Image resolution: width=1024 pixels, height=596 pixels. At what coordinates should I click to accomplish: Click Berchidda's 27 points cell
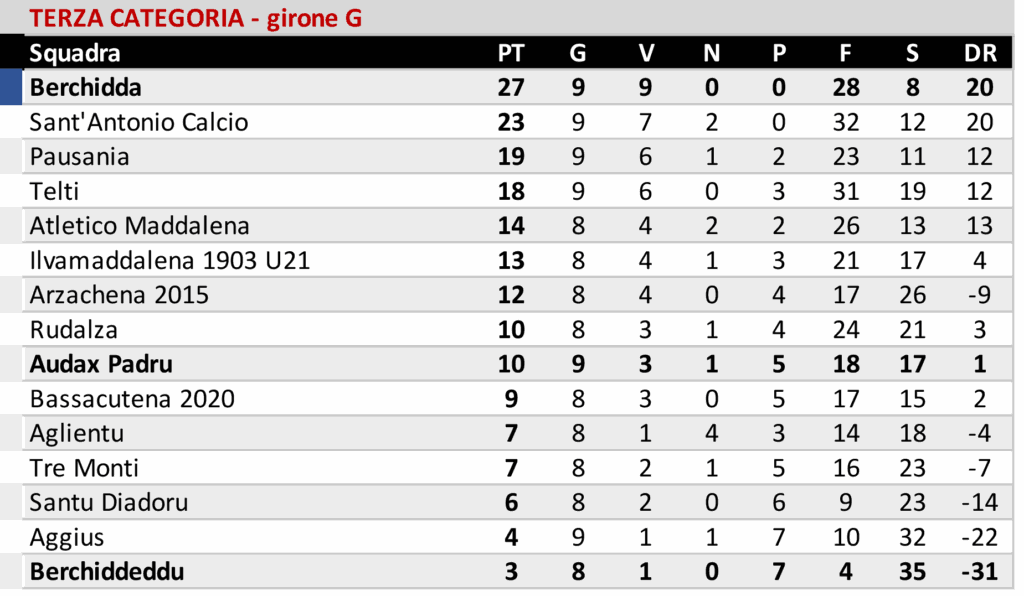(x=511, y=88)
